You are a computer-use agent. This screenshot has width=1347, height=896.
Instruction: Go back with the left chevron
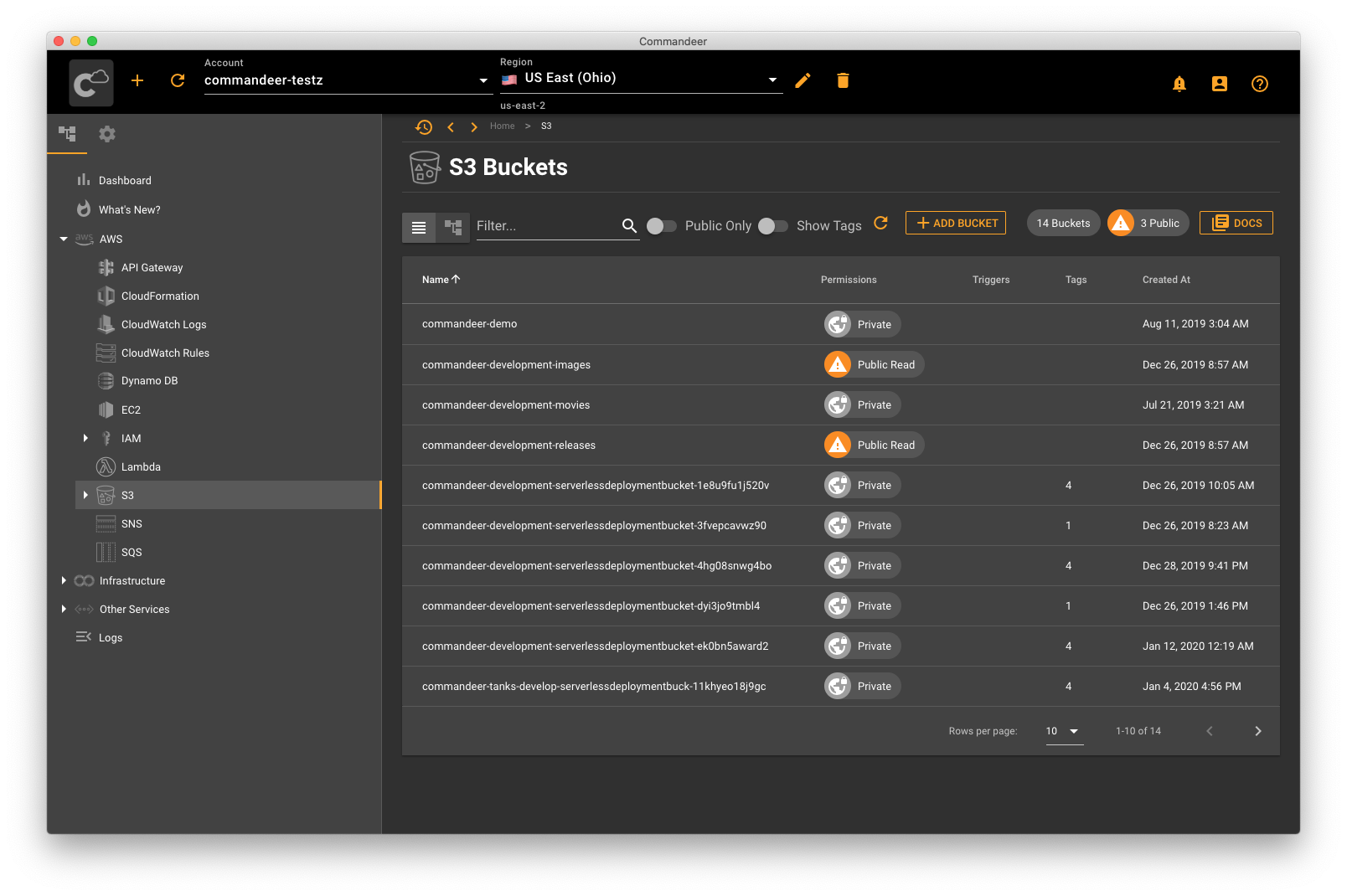pos(451,127)
